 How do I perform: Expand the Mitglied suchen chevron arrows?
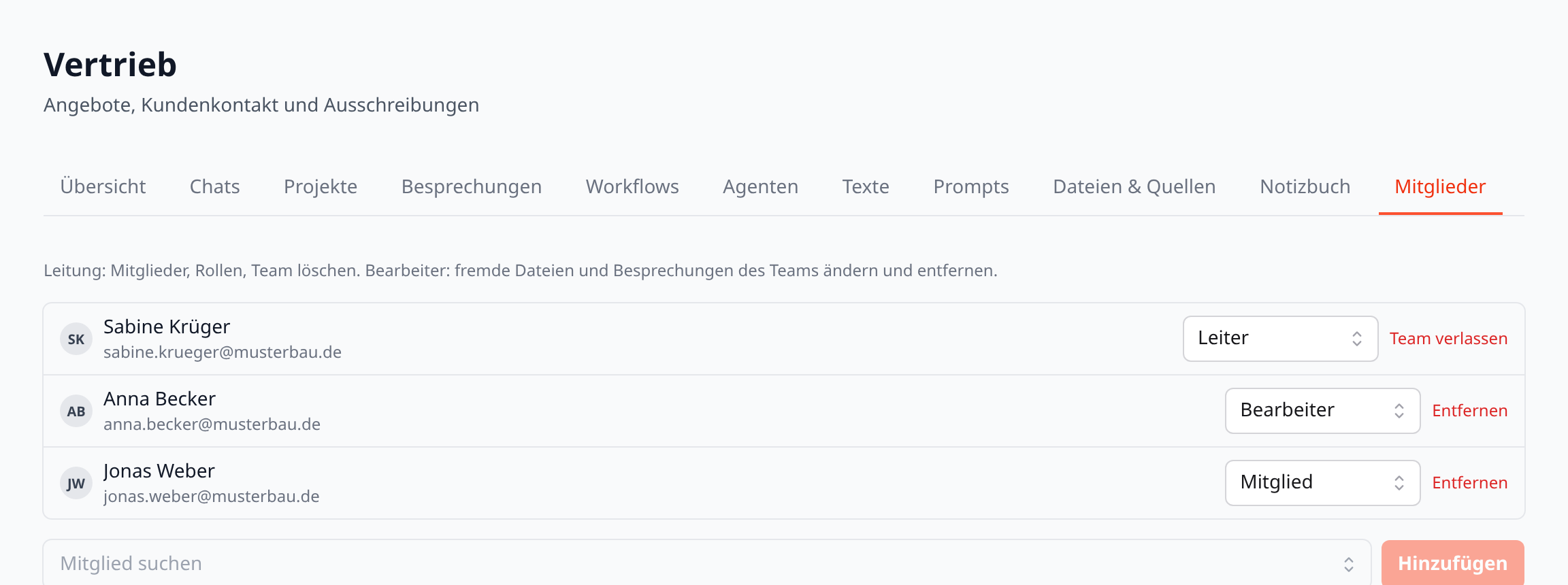pos(1348,564)
